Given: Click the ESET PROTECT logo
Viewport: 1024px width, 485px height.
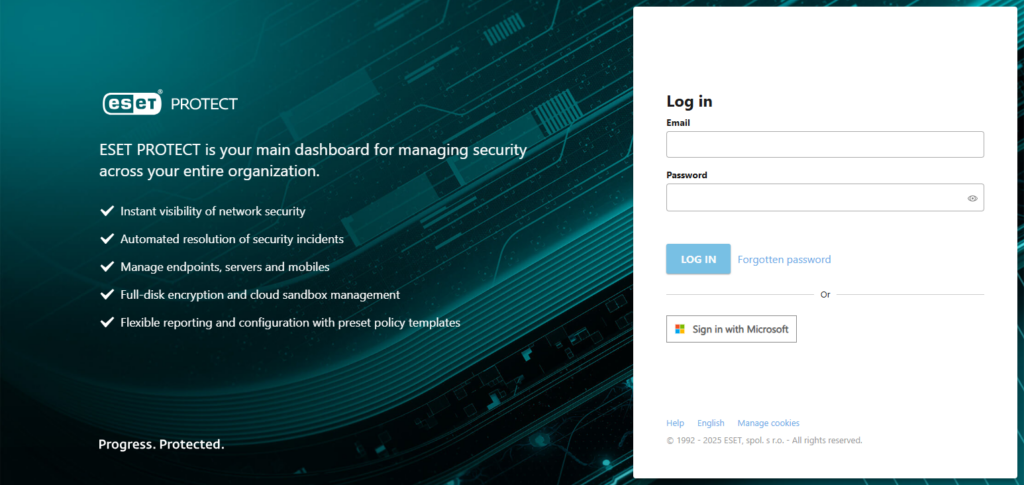Looking at the screenshot, I should point(170,103).
